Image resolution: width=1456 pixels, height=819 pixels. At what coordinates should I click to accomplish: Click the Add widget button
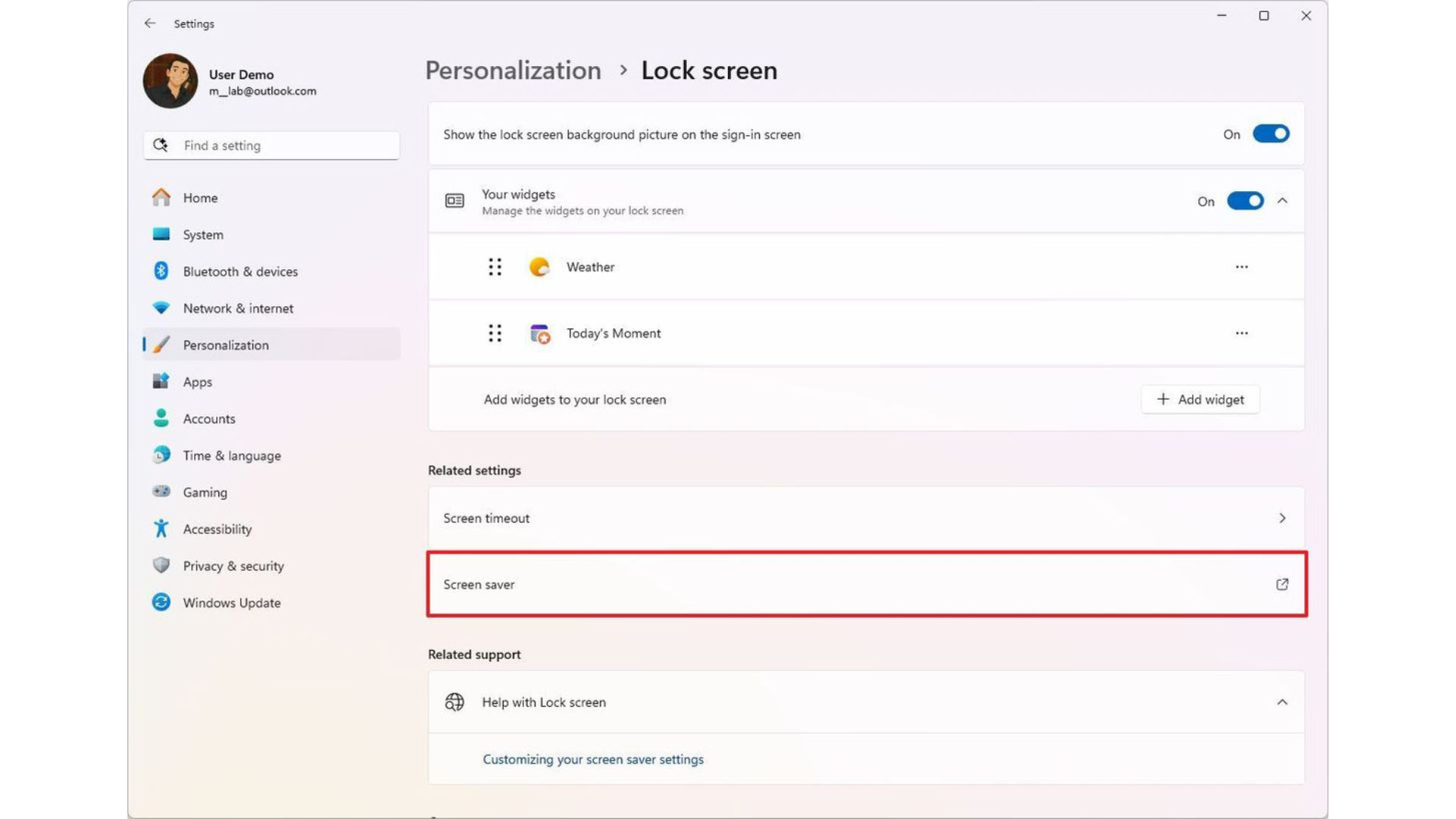pos(1200,399)
